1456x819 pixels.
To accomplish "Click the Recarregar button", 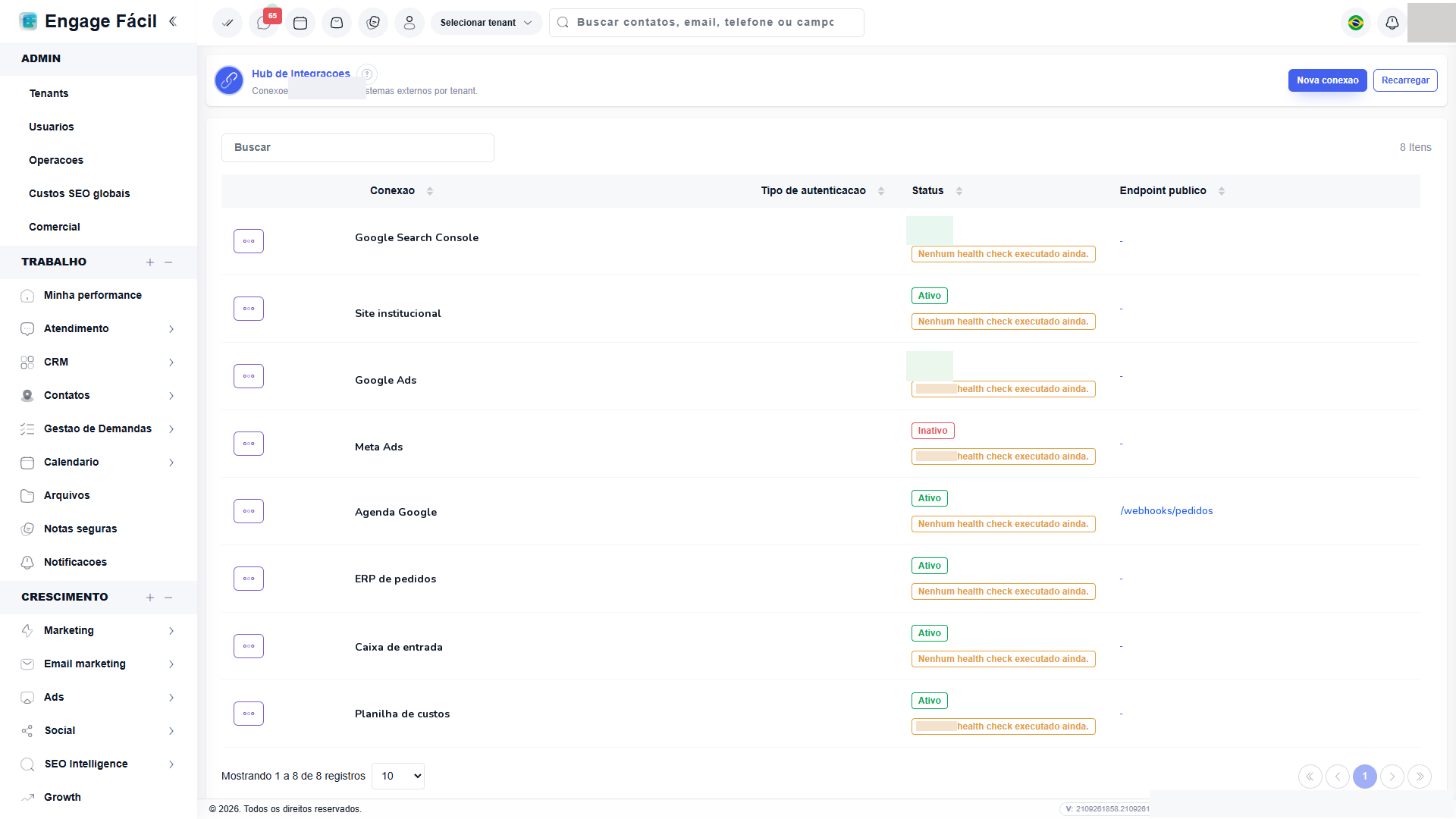I will [x=1405, y=80].
